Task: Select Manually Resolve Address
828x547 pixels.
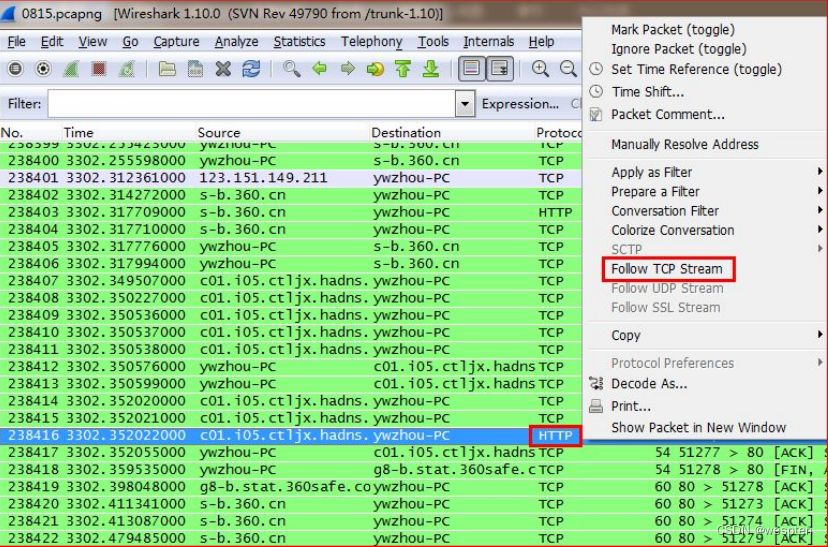Action: 685,144
